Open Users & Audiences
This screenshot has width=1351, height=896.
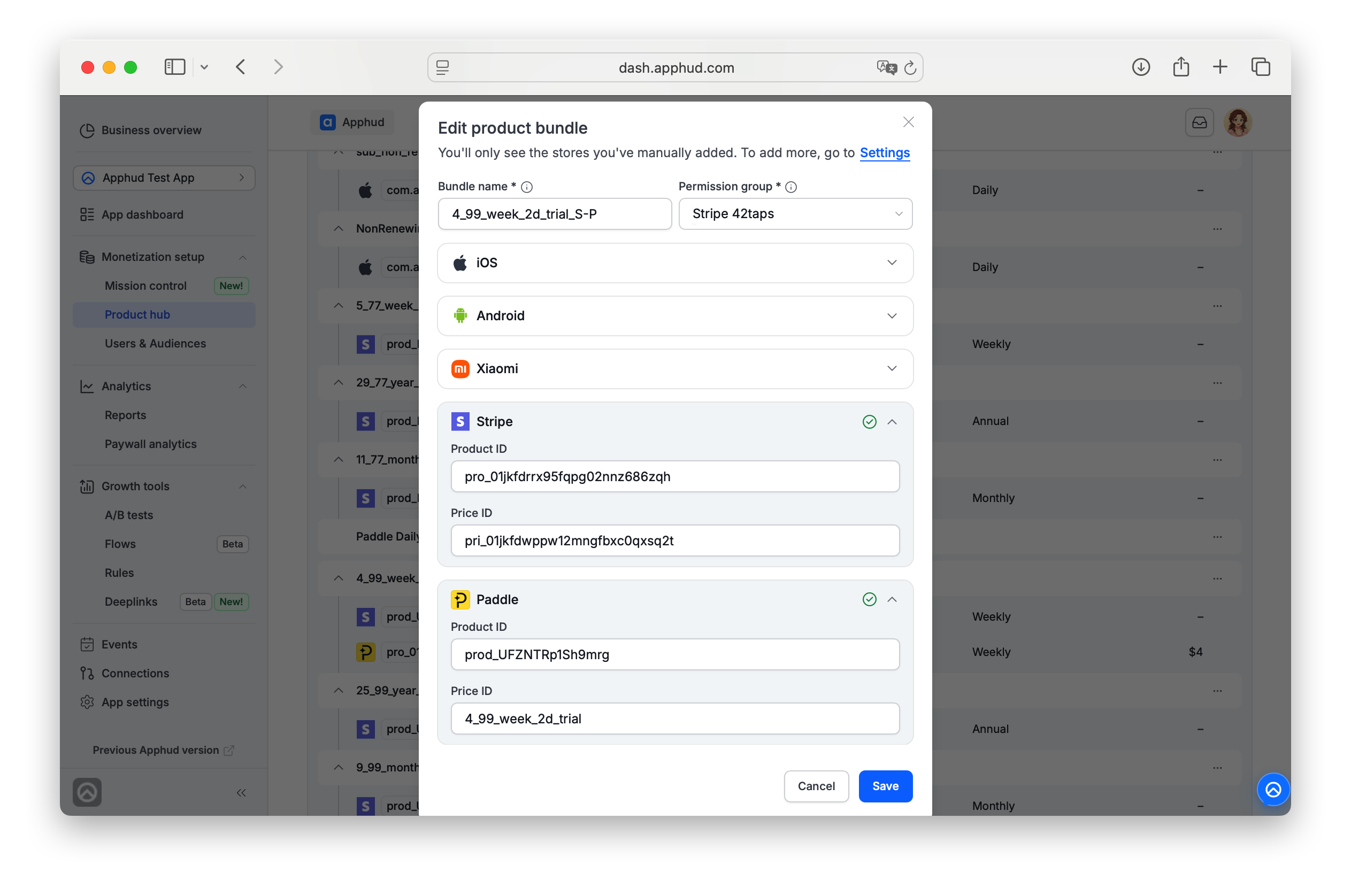coord(155,343)
